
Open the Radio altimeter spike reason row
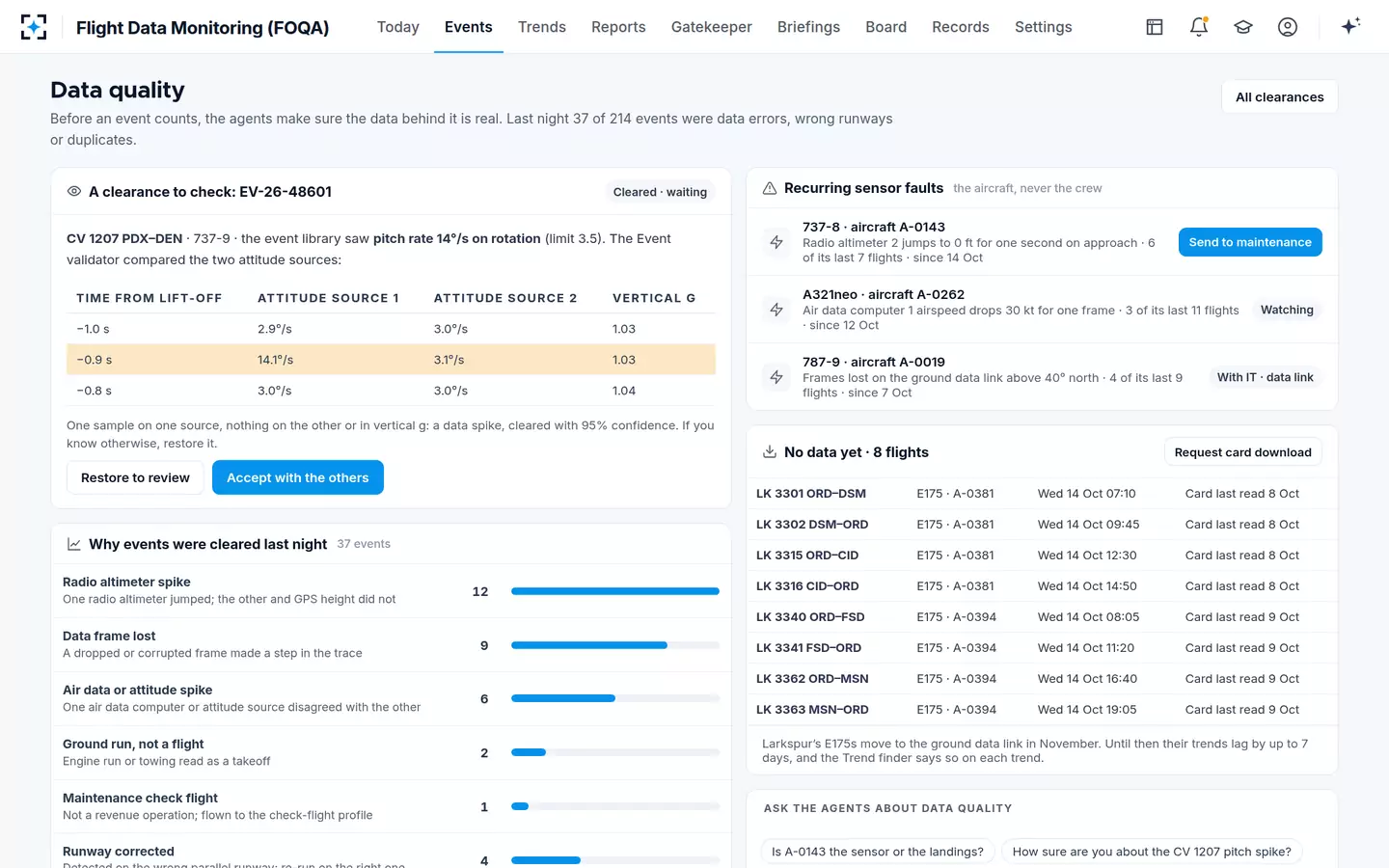[x=391, y=591]
